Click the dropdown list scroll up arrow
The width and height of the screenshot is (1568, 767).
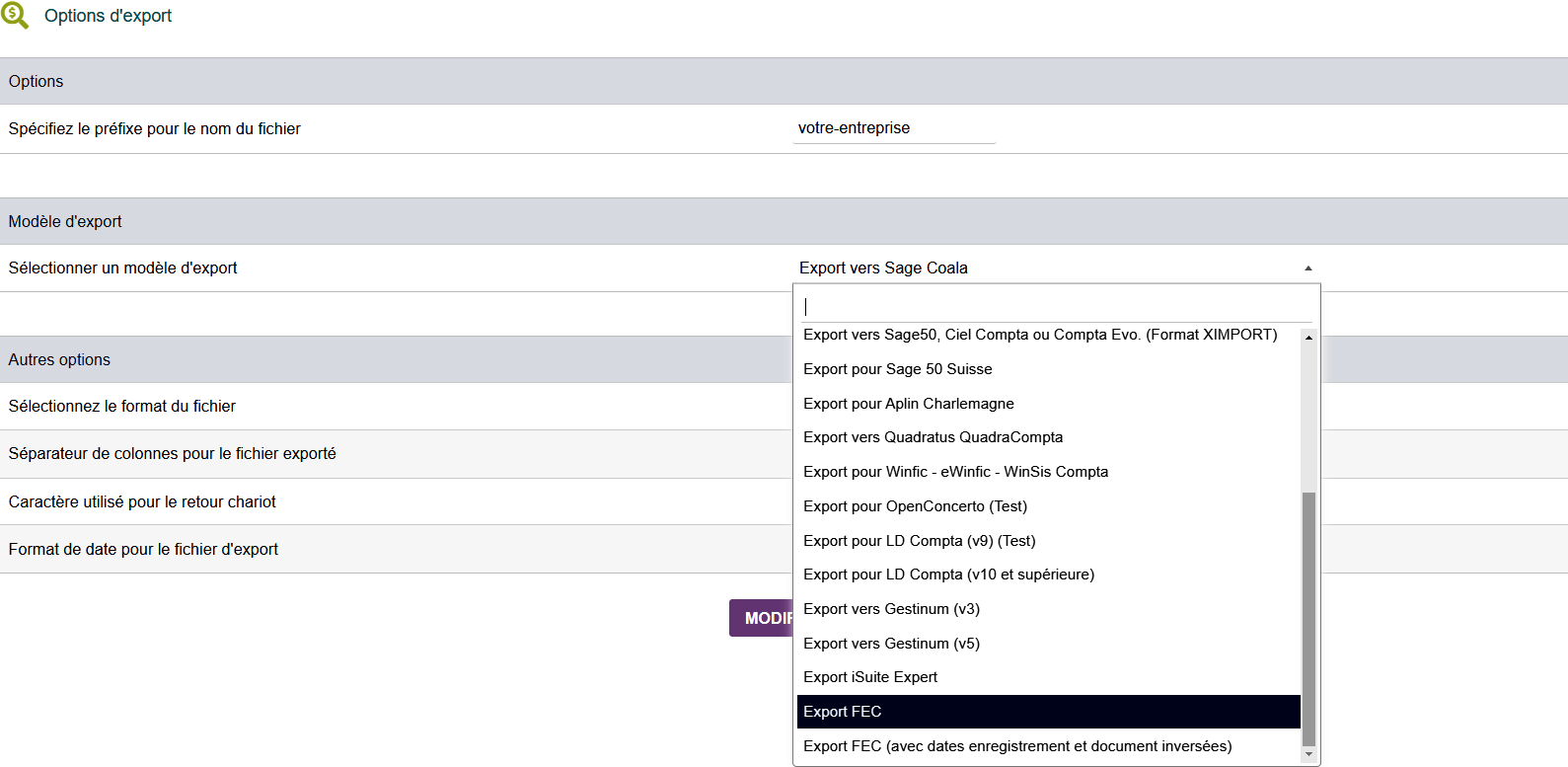(1308, 338)
